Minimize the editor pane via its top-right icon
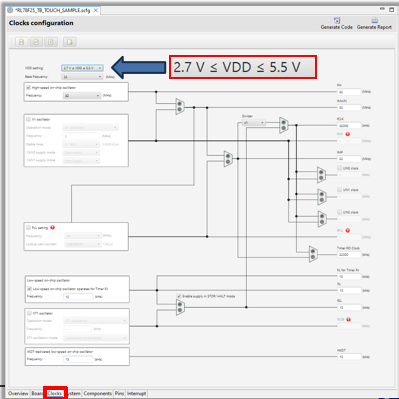Image resolution: width=399 pixels, height=399 pixels. (382, 9)
